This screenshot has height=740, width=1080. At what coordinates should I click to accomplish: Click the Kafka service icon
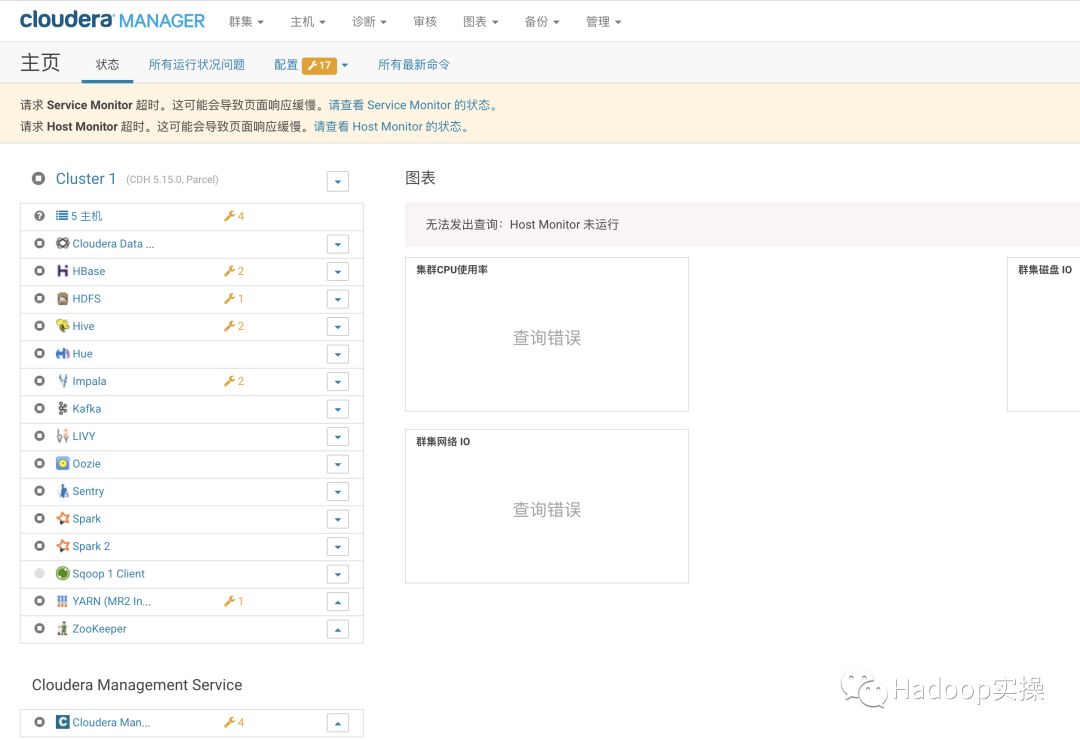tap(63, 409)
